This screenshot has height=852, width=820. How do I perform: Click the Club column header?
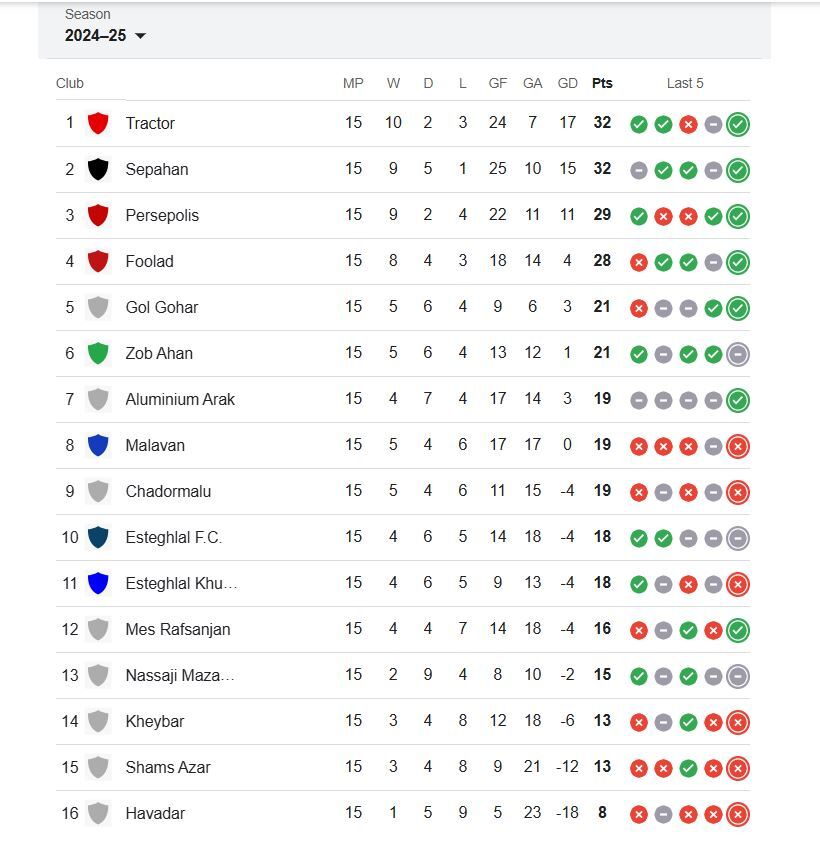coord(70,83)
